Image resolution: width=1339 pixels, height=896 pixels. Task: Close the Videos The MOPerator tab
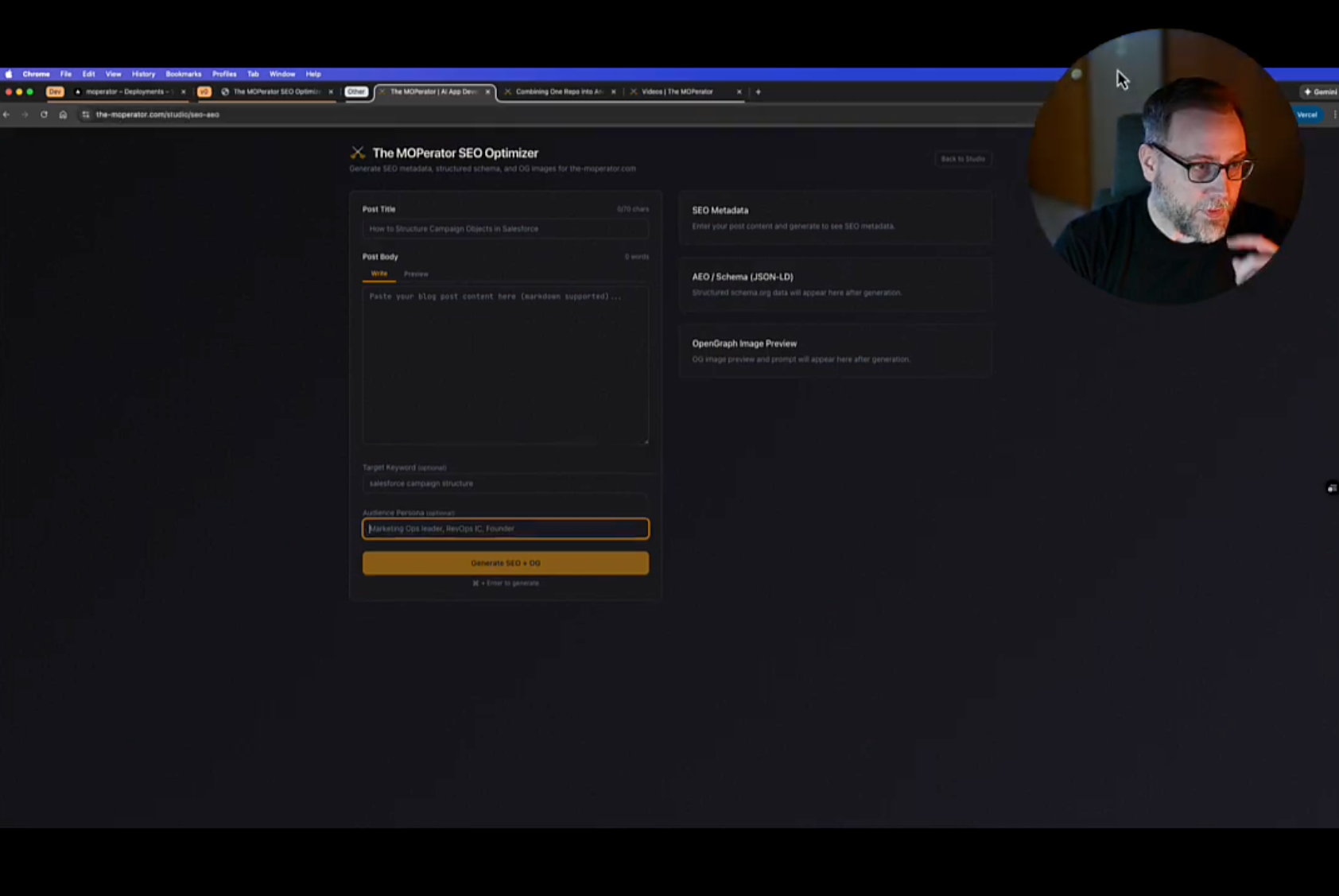(x=739, y=91)
